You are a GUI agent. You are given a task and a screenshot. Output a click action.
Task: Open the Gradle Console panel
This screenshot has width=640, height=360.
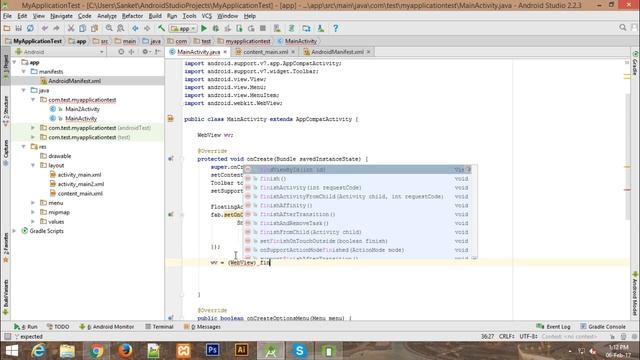[x=603, y=327]
